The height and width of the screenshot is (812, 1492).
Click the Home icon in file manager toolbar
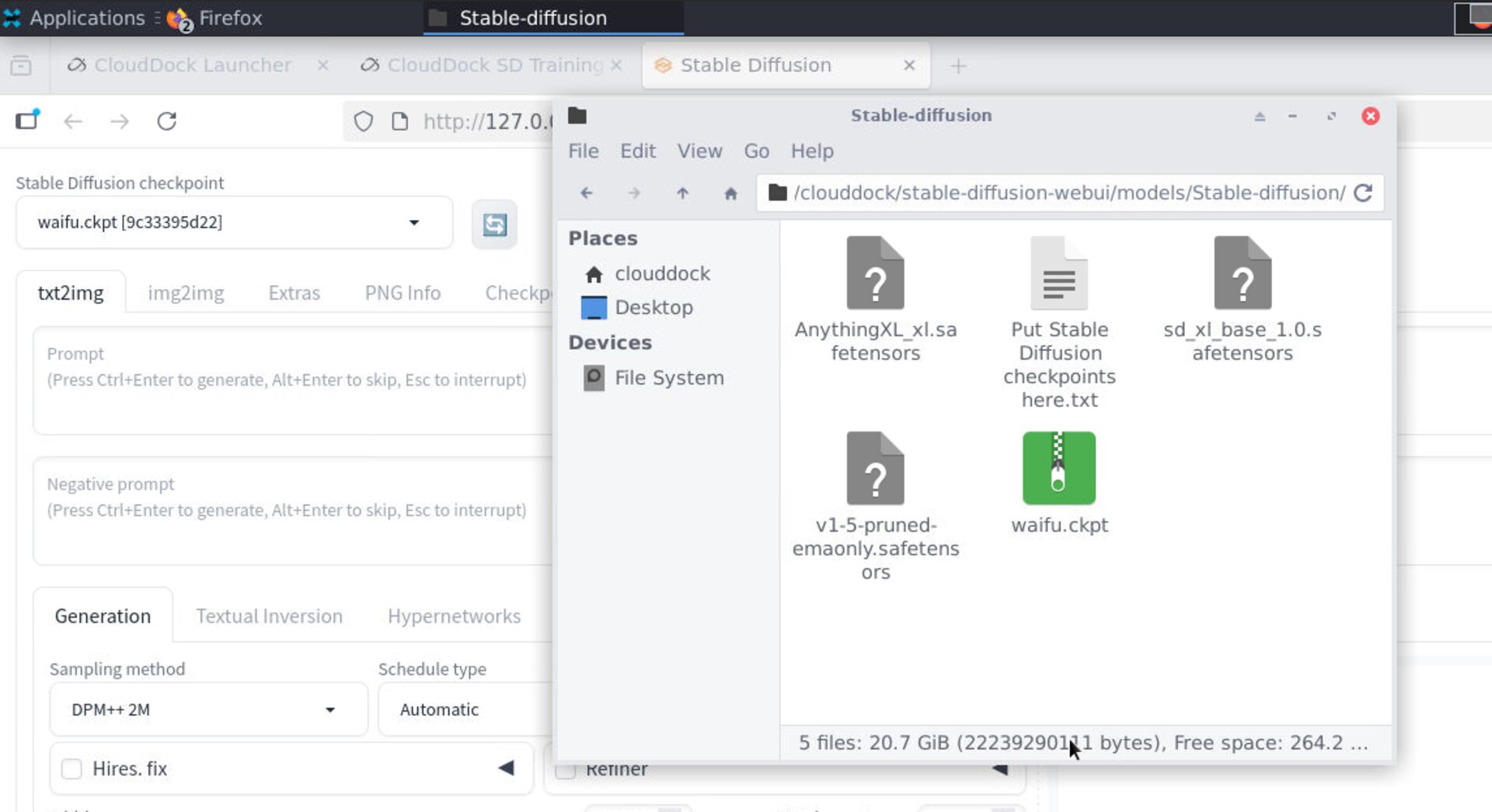[x=730, y=193]
